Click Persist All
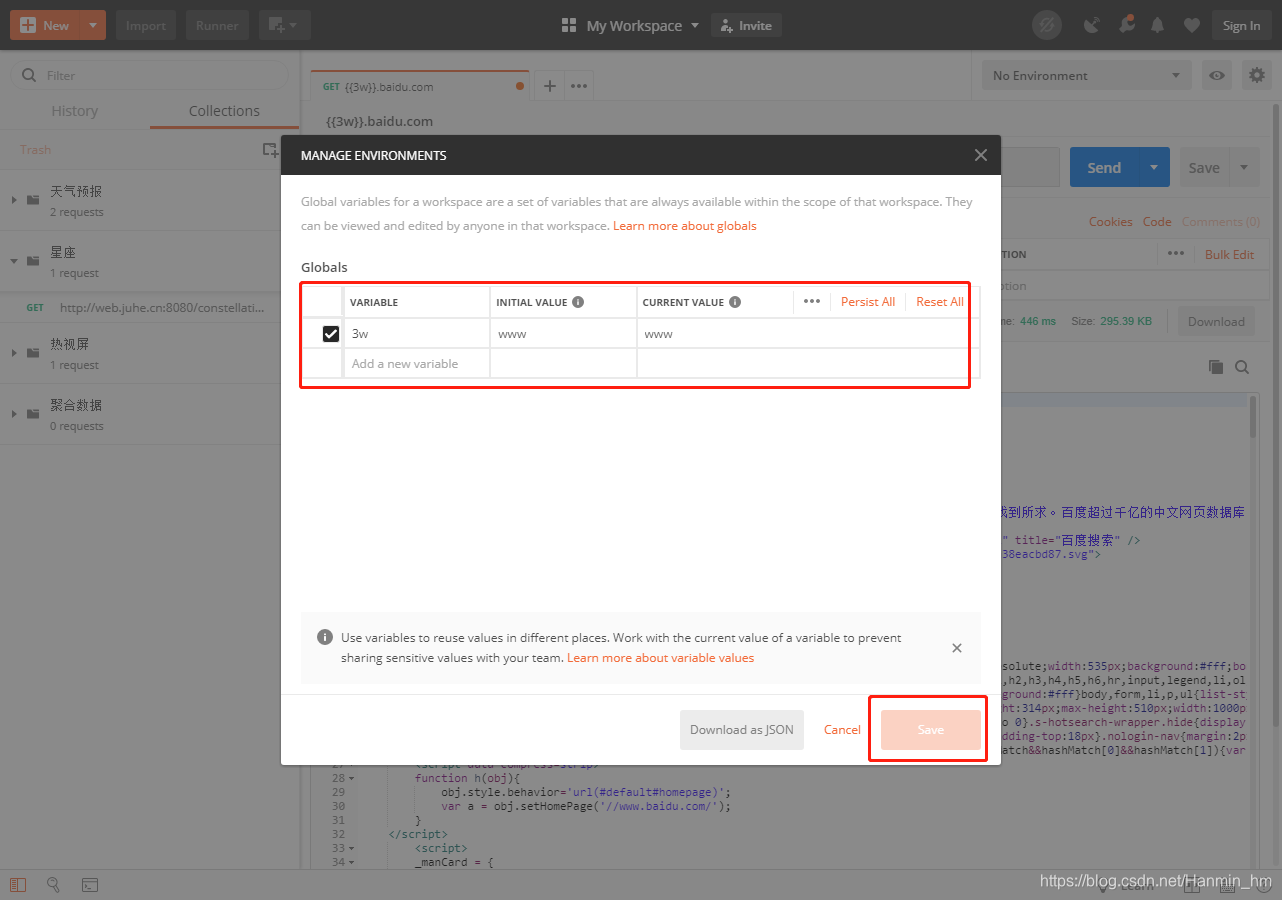 click(x=868, y=301)
